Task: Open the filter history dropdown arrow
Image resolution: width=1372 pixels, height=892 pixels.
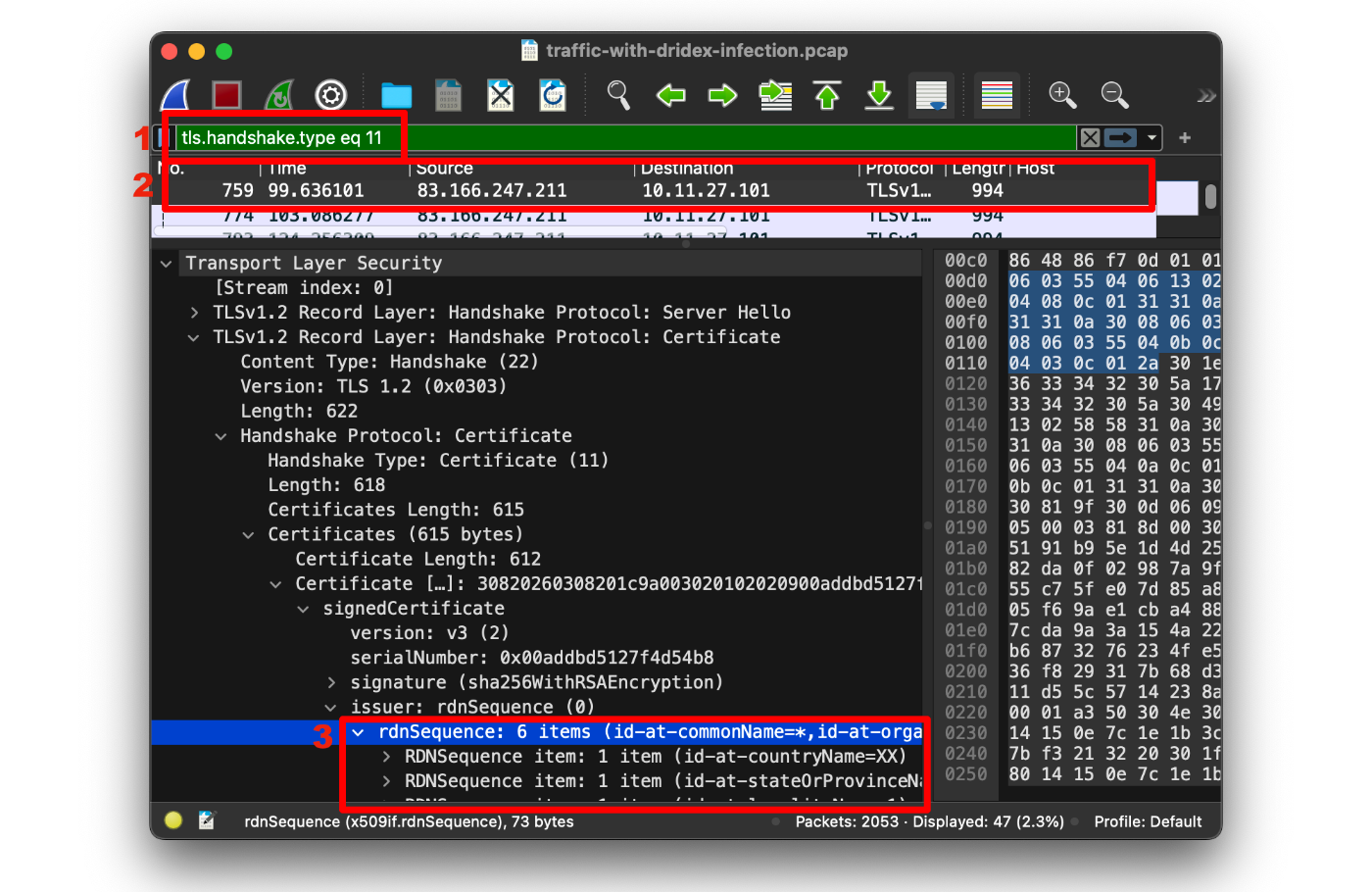Action: click(1149, 137)
